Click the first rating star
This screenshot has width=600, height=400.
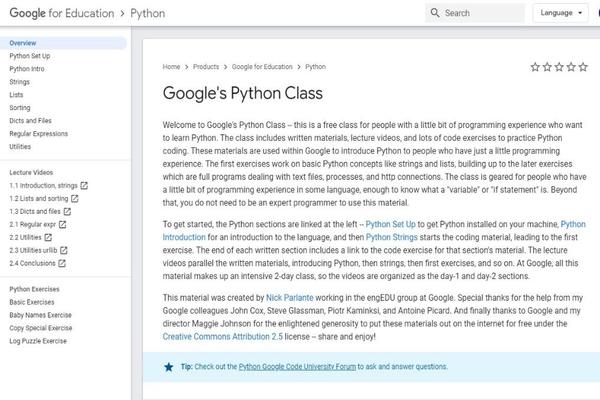[535, 67]
